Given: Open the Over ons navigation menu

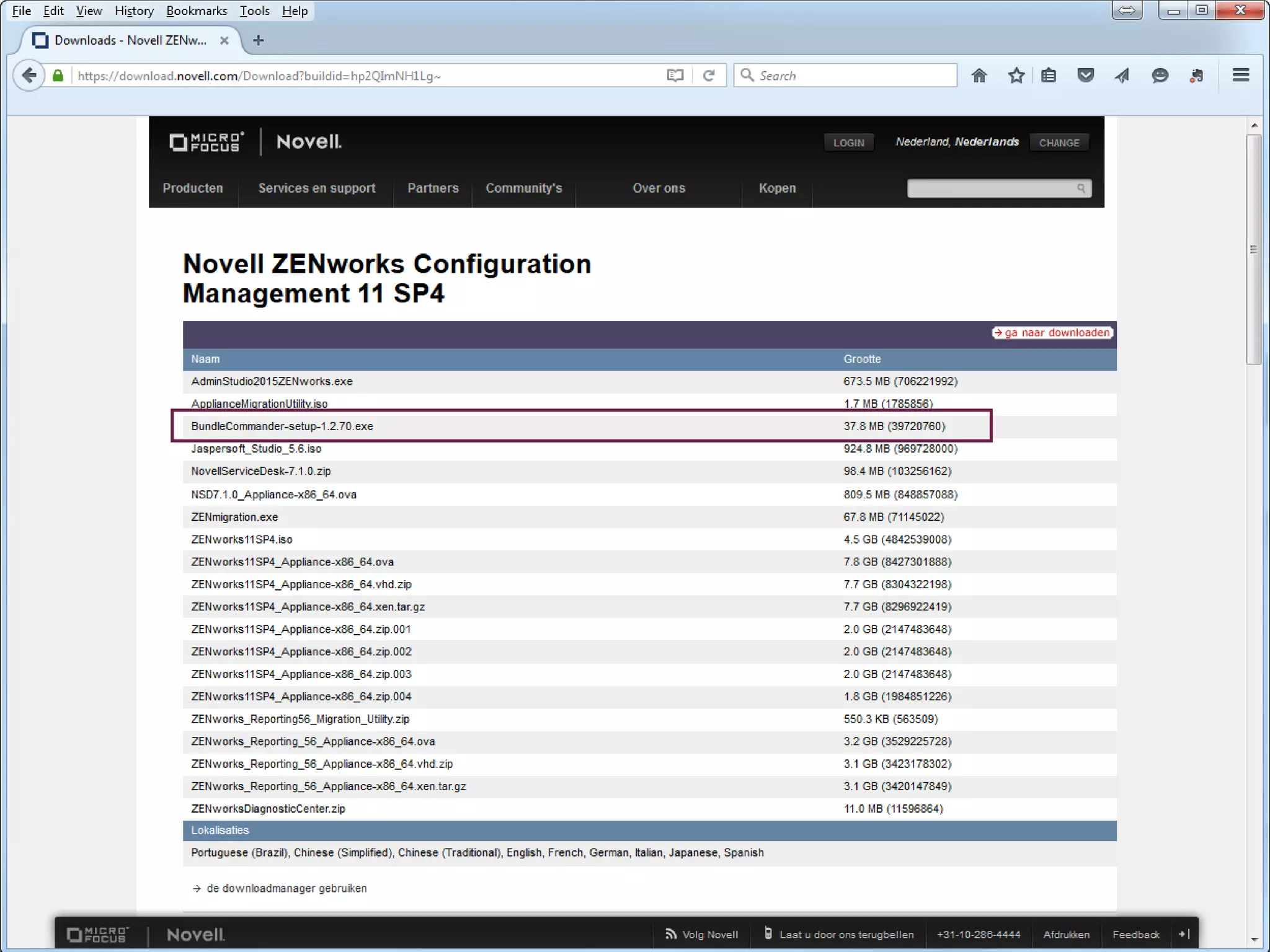Looking at the screenshot, I should click(659, 188).
